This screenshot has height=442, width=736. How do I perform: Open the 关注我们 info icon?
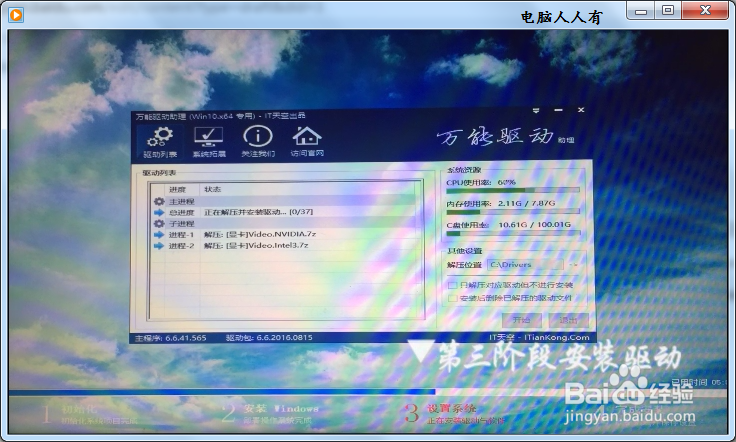point(258,142)
